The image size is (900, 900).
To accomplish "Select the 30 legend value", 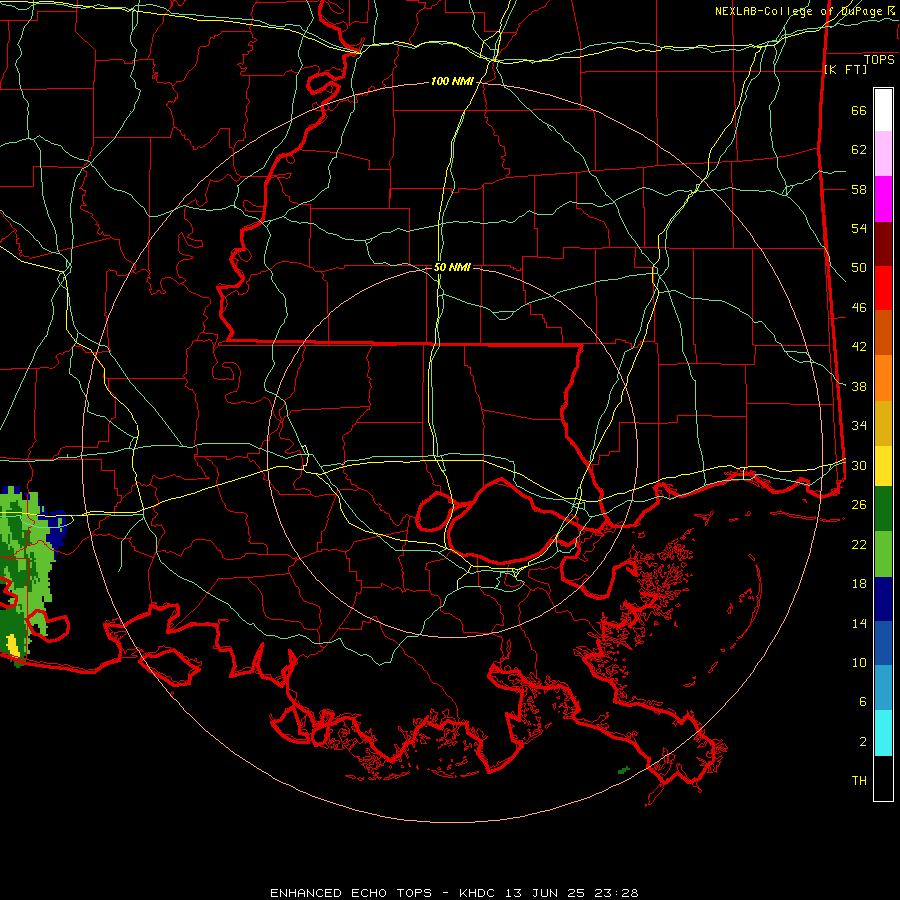I will (x=859, y=465).
